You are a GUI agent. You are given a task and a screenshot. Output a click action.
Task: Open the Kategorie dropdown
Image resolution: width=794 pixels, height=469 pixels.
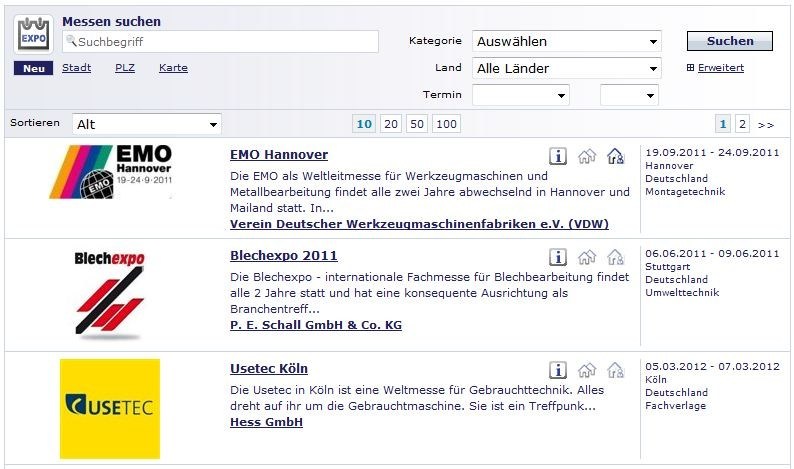point(566,41)
